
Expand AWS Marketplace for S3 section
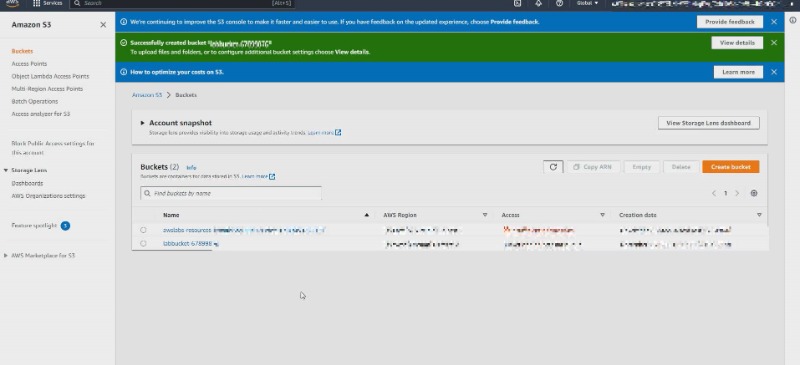(6, 255)
